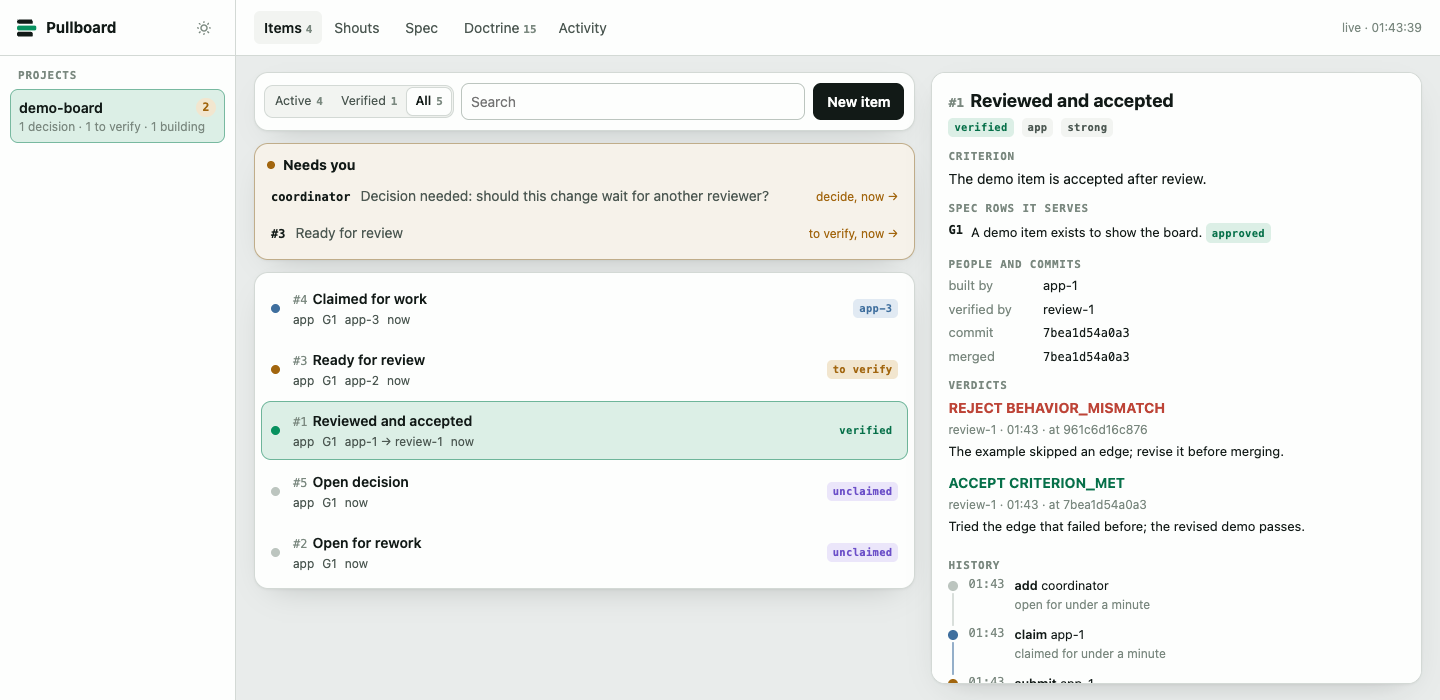Click the detail title Reviewed and accepted
1440x700 pixels.
coord(1072,101)
